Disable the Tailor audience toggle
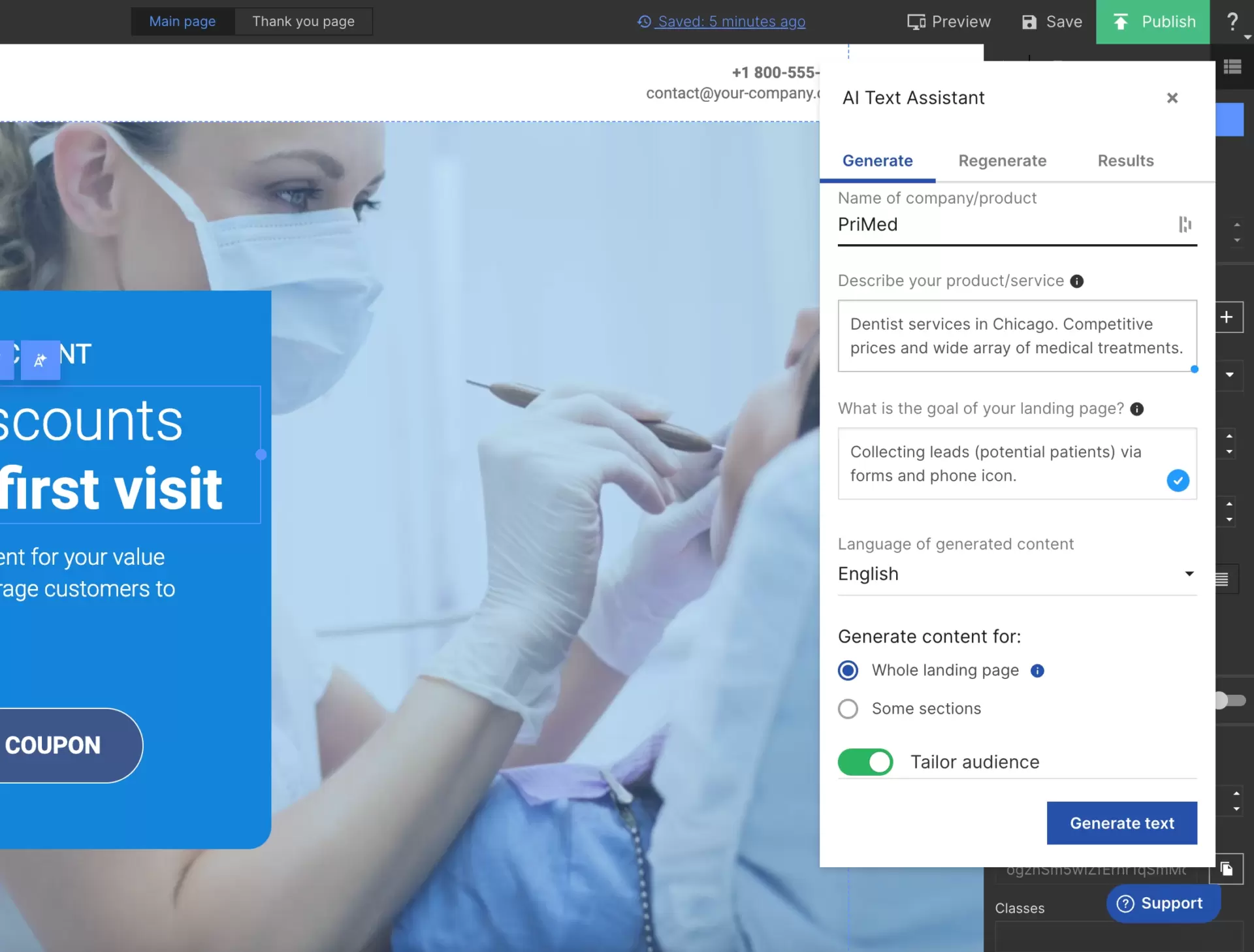Screen dimensions: 1254x952 coord(865,762)
